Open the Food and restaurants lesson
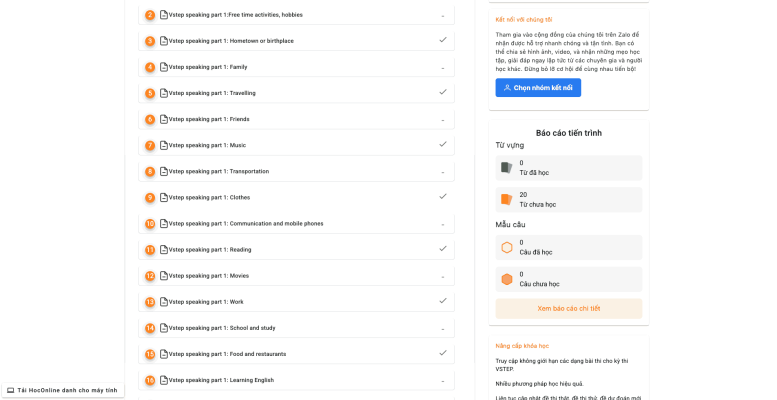 [296, 354]
